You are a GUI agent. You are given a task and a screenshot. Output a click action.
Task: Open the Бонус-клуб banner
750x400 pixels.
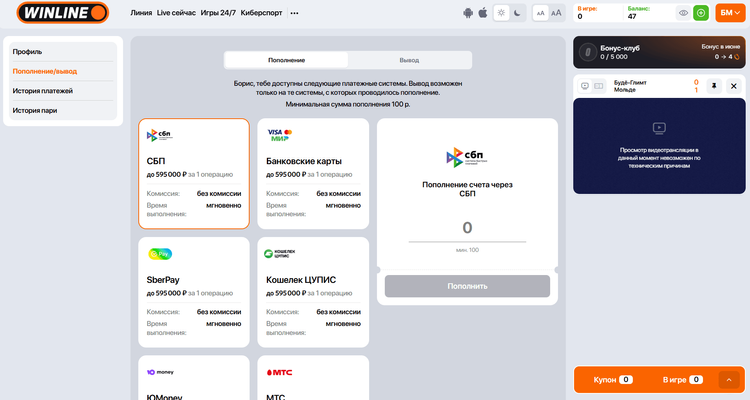click(659, 52)
